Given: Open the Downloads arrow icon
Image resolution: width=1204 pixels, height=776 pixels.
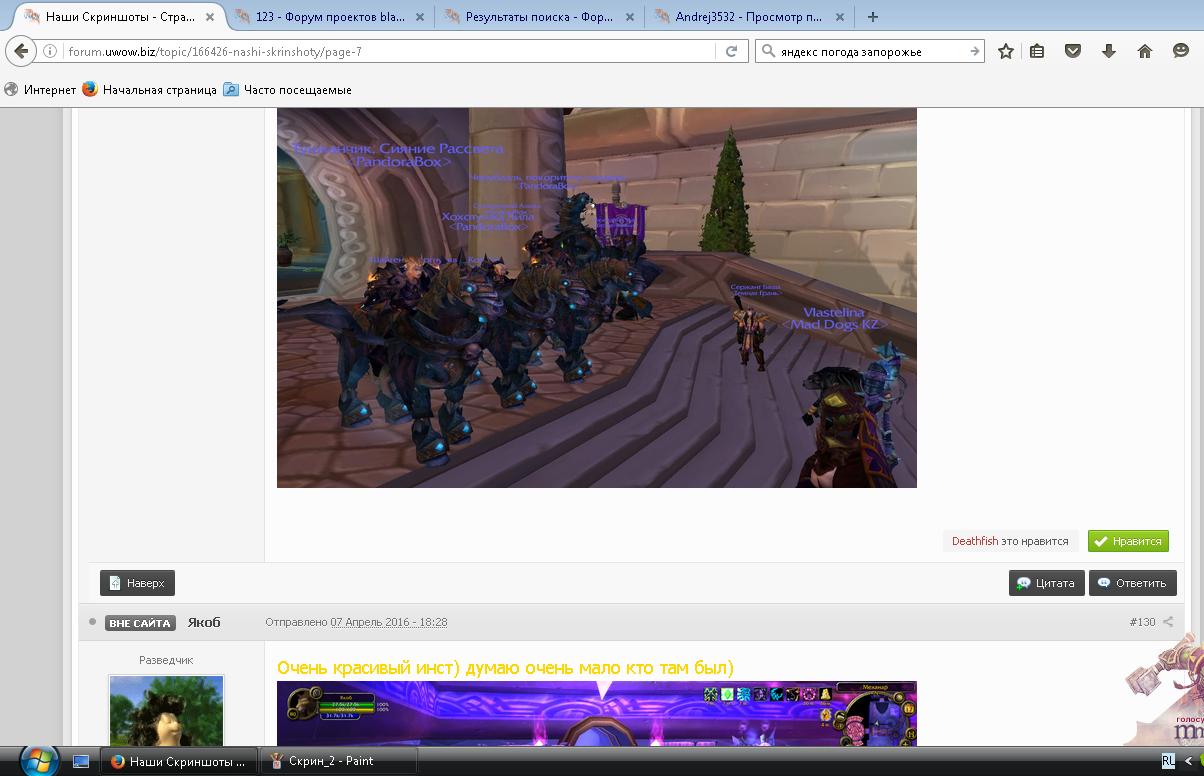Looking at the screenshot, I should click(x=1109, y=51).
